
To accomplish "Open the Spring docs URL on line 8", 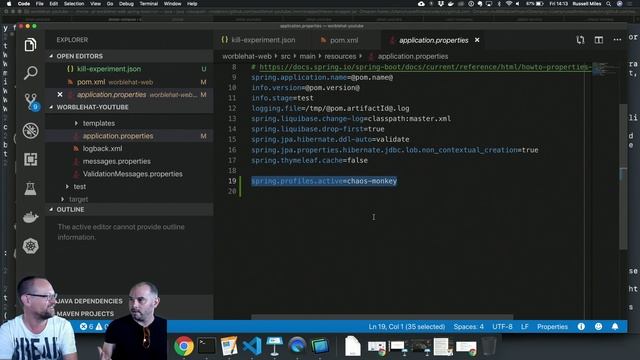I will (x=425, y=67).
